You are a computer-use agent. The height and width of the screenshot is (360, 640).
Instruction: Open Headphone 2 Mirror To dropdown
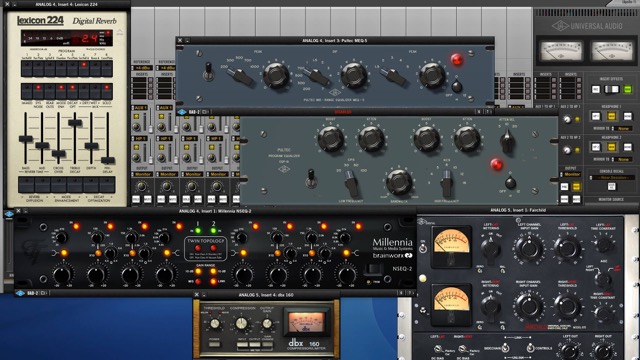tap(623, 159)
